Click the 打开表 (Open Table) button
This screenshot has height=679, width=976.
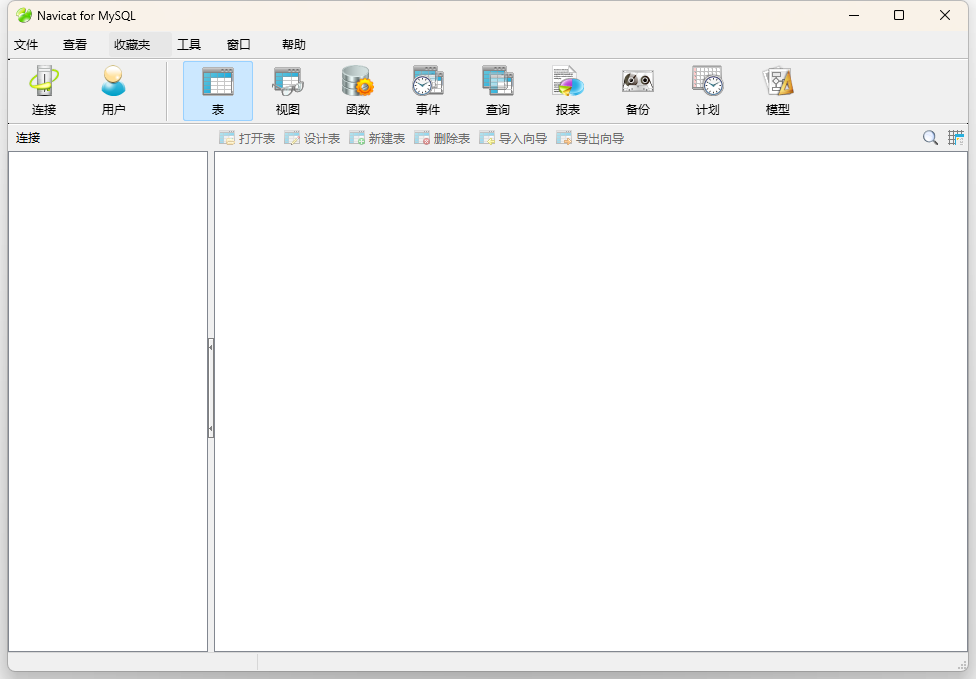pos(247,138)
